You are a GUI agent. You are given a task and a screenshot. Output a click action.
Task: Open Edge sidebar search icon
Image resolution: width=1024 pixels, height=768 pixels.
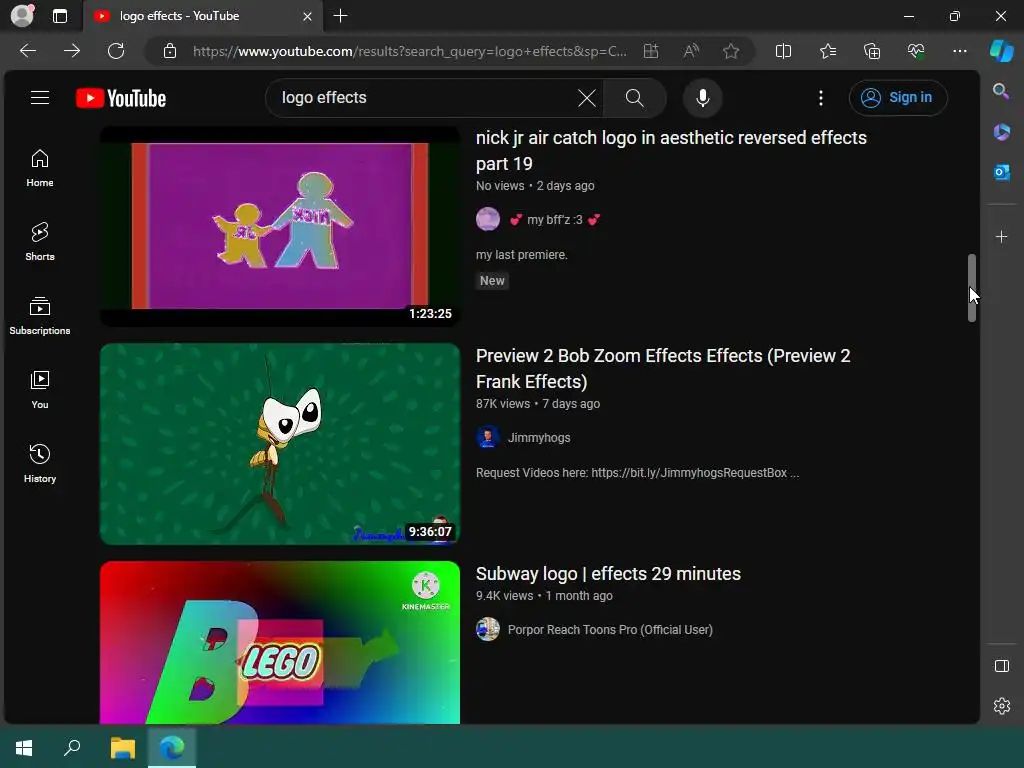point(1001,91)
